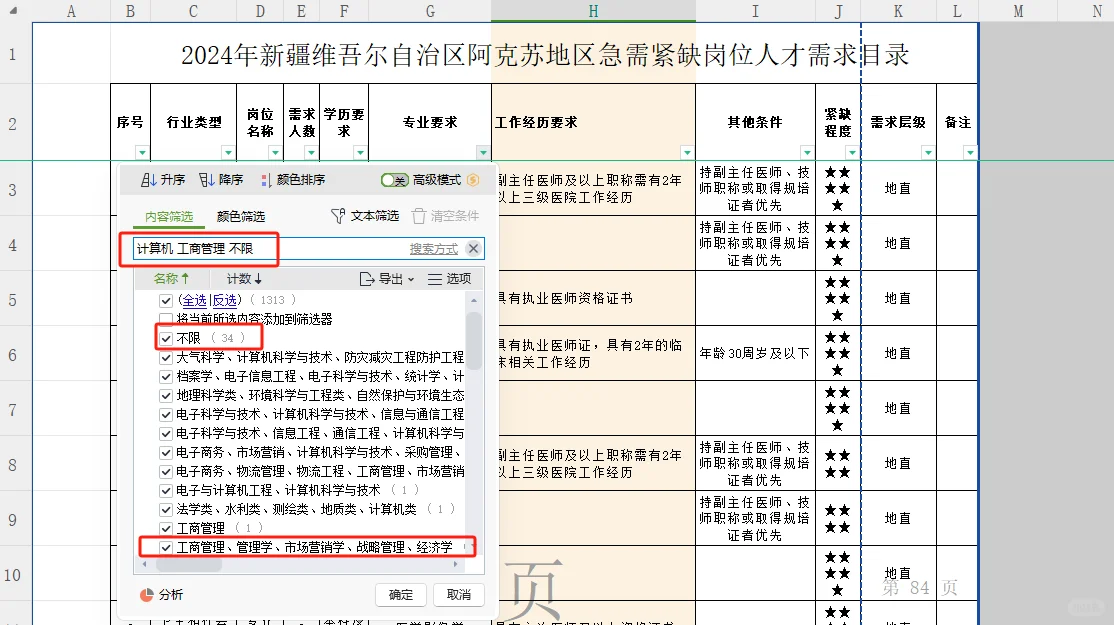Open the 搜索方式 search mode link
This screenshot has width=1114, height=625.
point(433,249)
